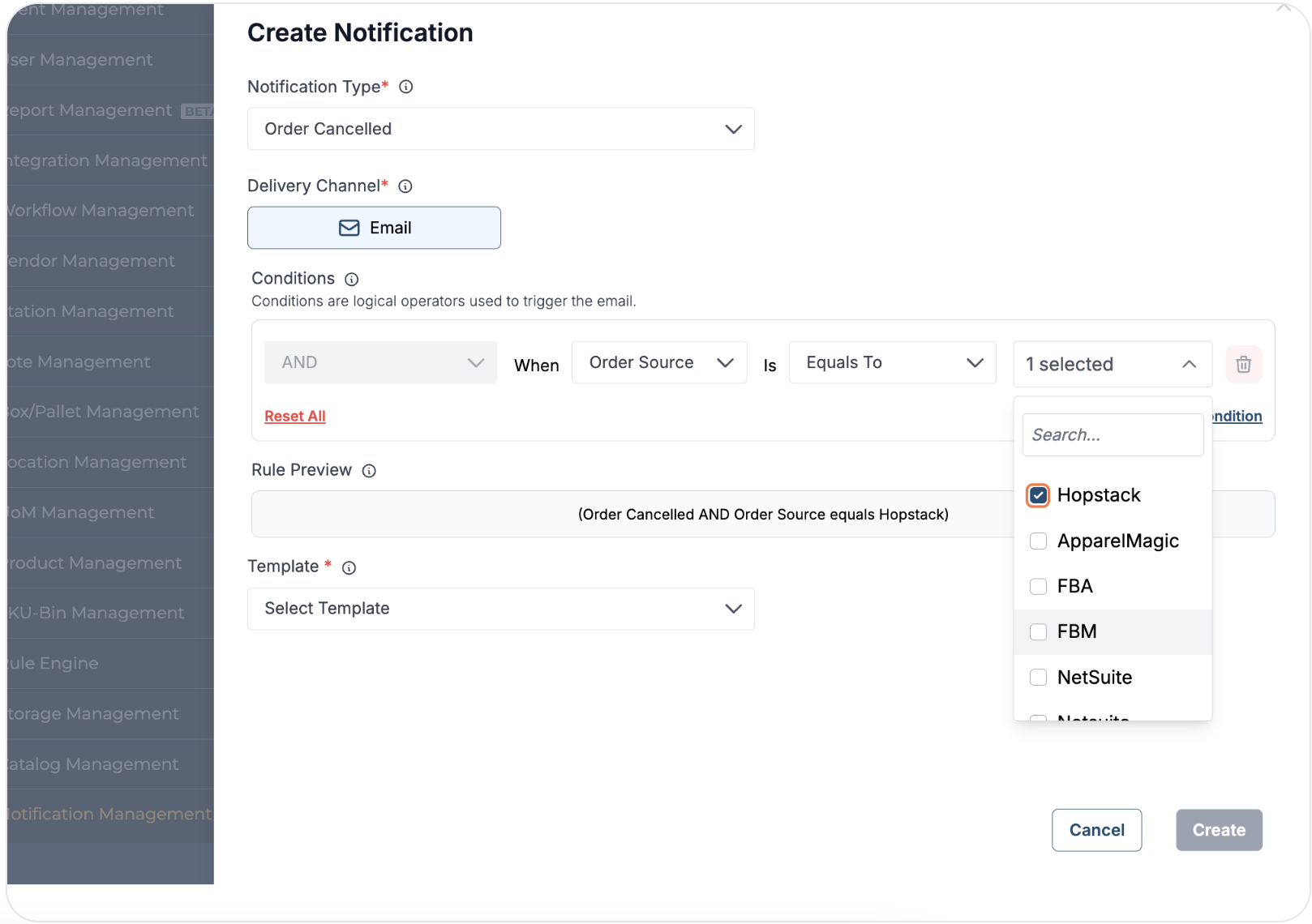Open Rule Engine in the sidebar
Screen dimensions: 1312x924
click(54, 663)
